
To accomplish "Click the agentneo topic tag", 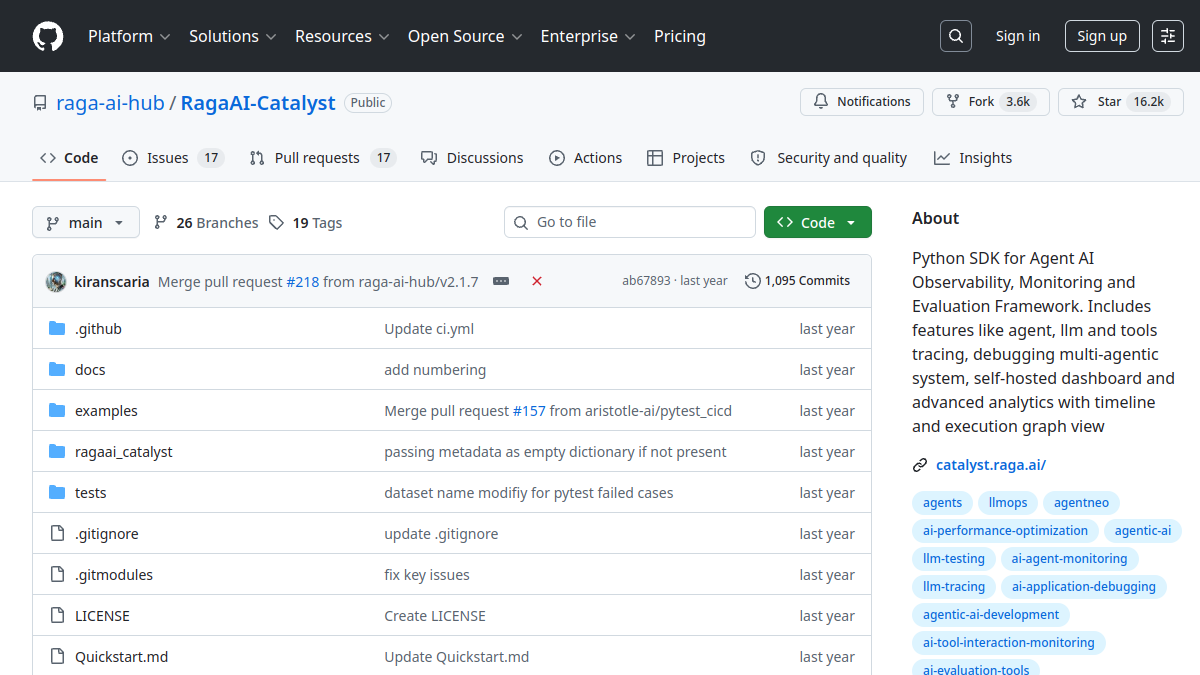I will 1082,503.
